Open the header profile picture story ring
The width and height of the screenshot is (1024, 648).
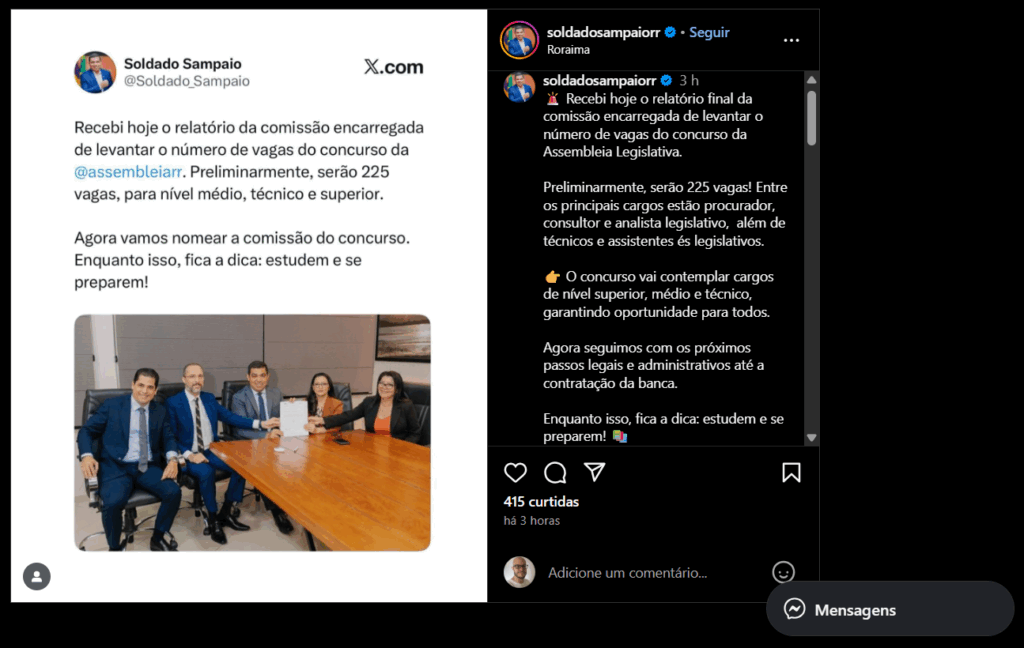[x=519, y=40]
